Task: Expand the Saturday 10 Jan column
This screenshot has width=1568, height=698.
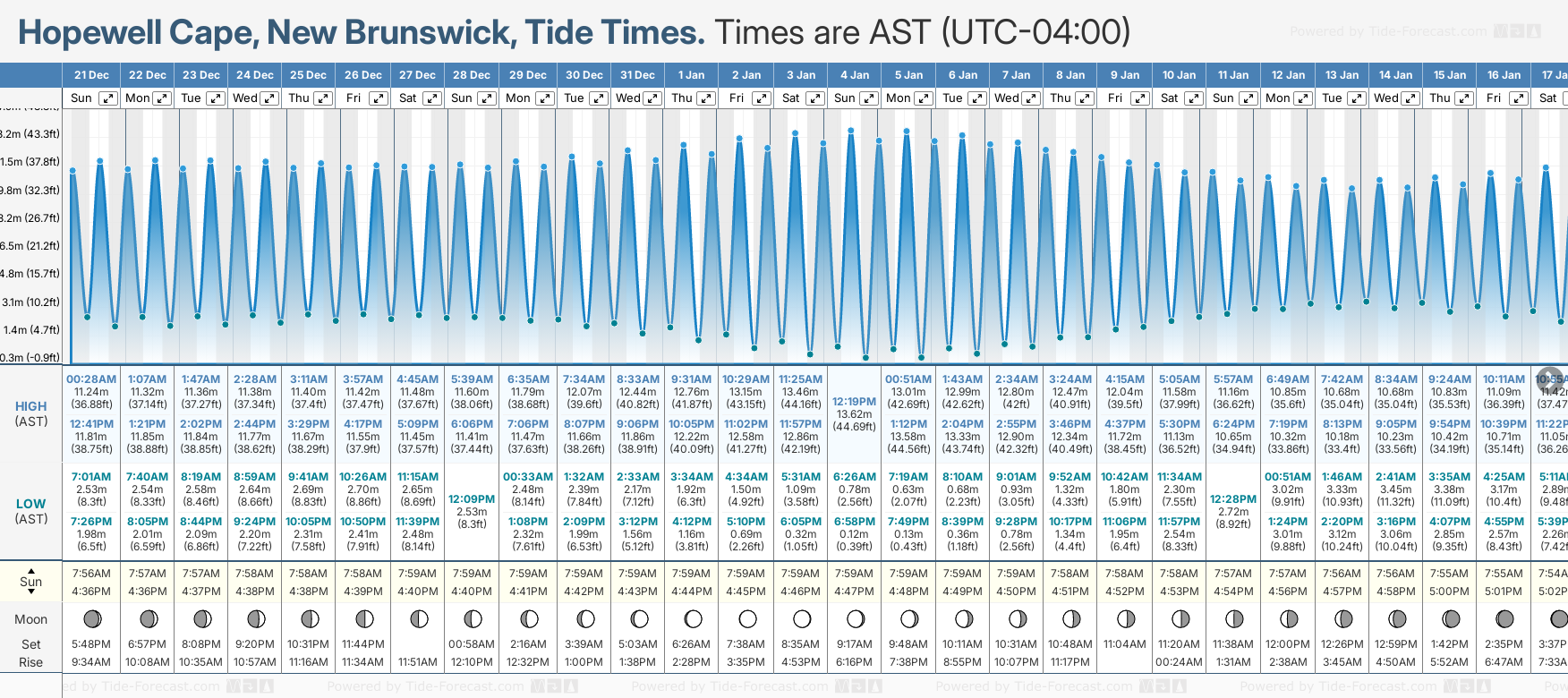Action: (x=1193, y=98)
